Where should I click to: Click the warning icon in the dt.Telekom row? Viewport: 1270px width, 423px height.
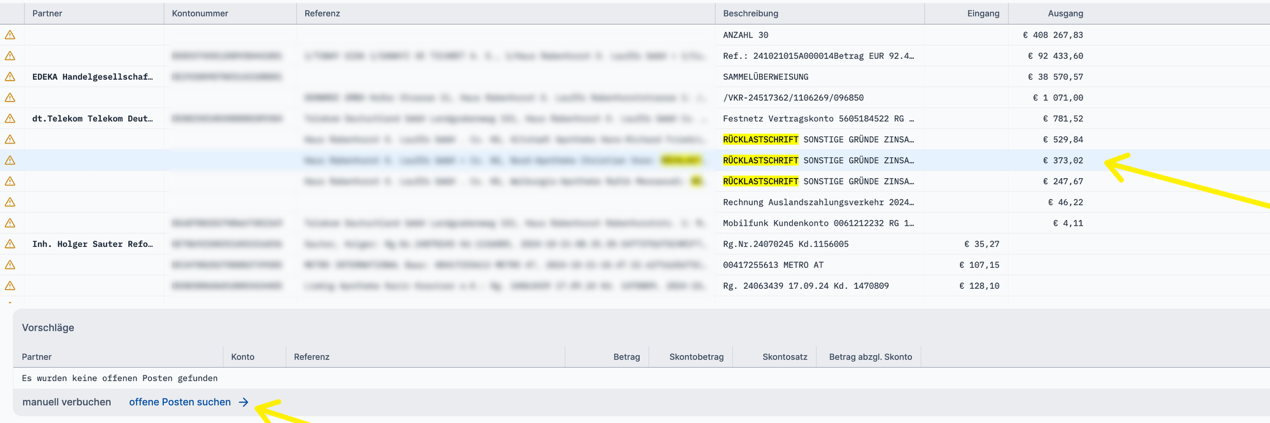[x=10, y=119]
